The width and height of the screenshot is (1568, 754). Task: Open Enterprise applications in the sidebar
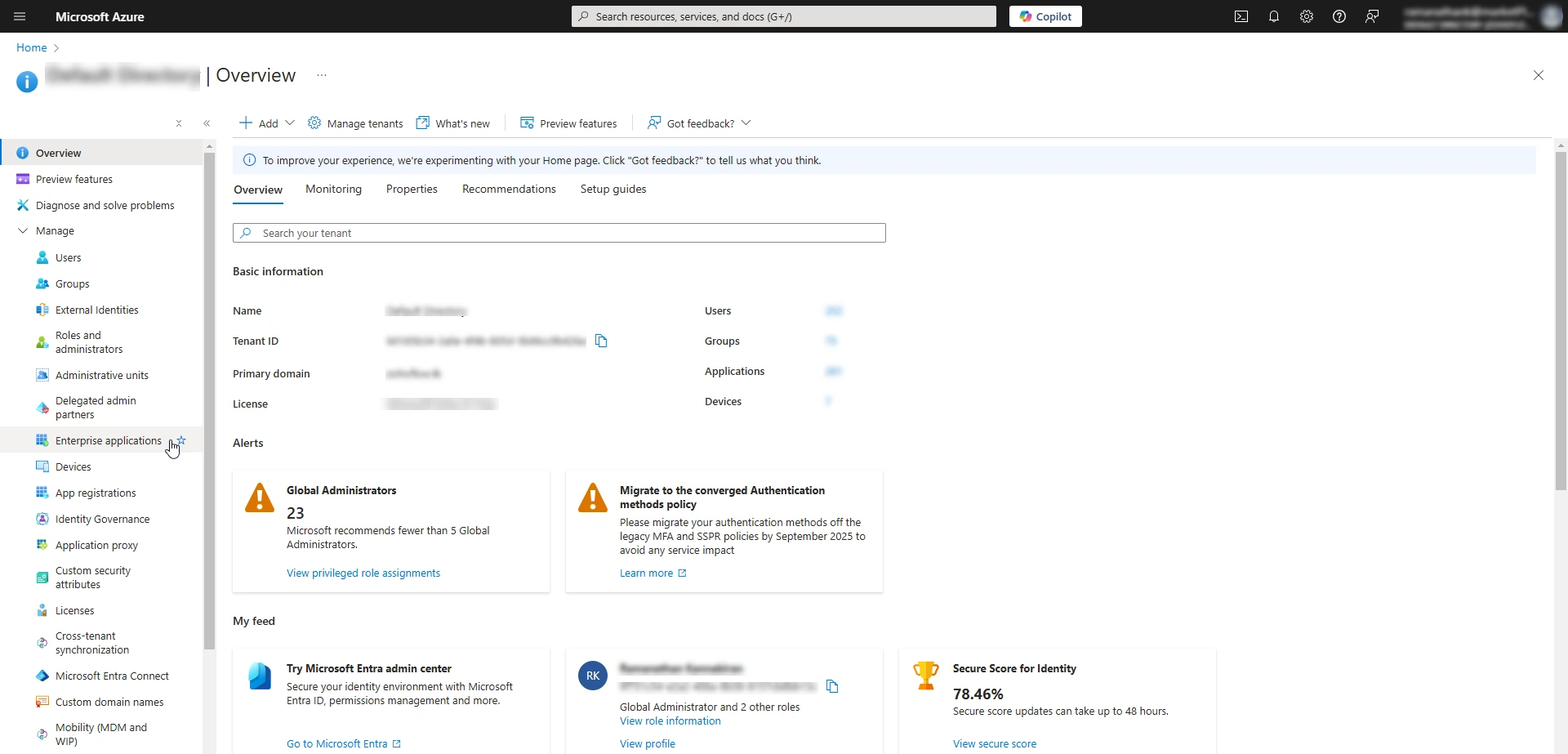pos(108,440)
